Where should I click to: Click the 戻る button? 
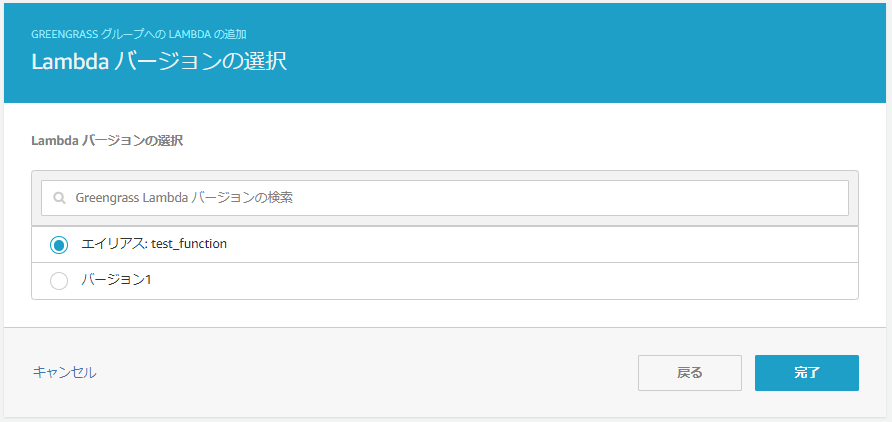pyautogui.click(x=689, y=373)
